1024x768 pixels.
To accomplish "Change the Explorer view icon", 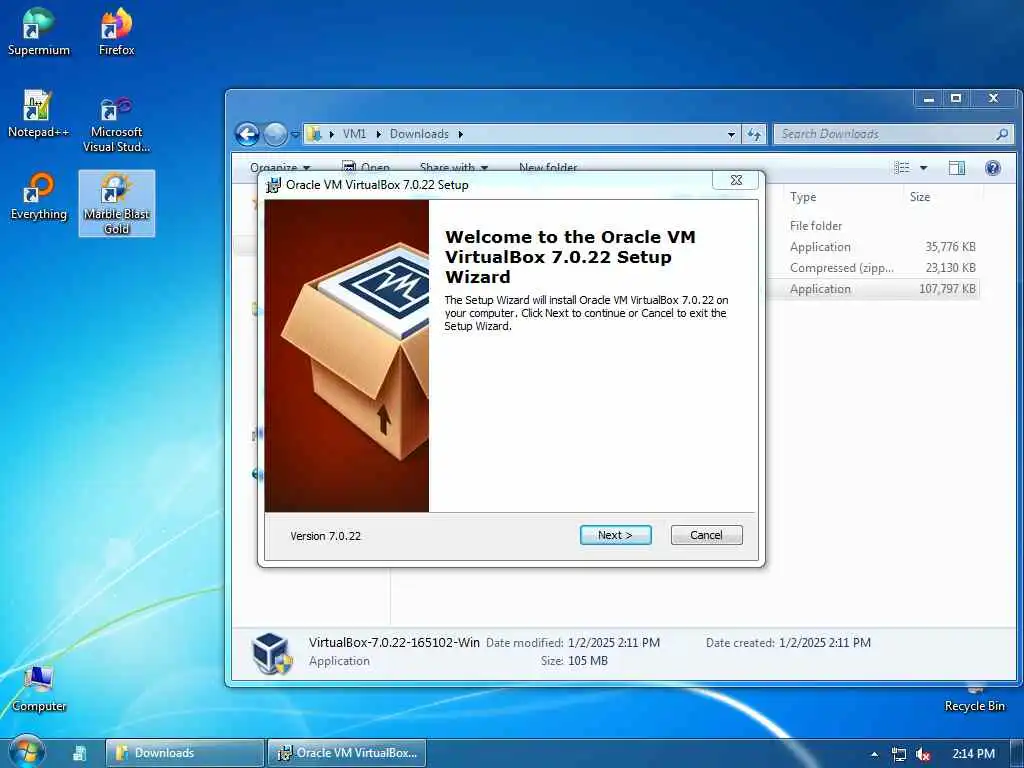I will (902, 168).
